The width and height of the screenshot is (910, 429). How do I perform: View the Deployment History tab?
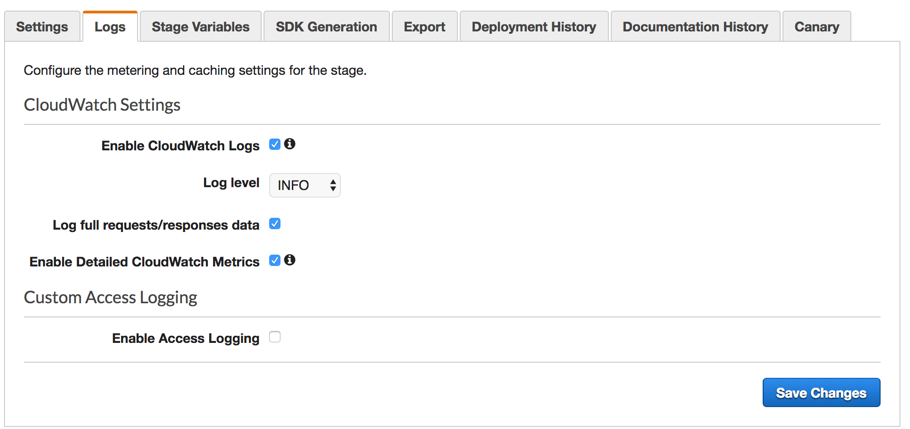533,27
